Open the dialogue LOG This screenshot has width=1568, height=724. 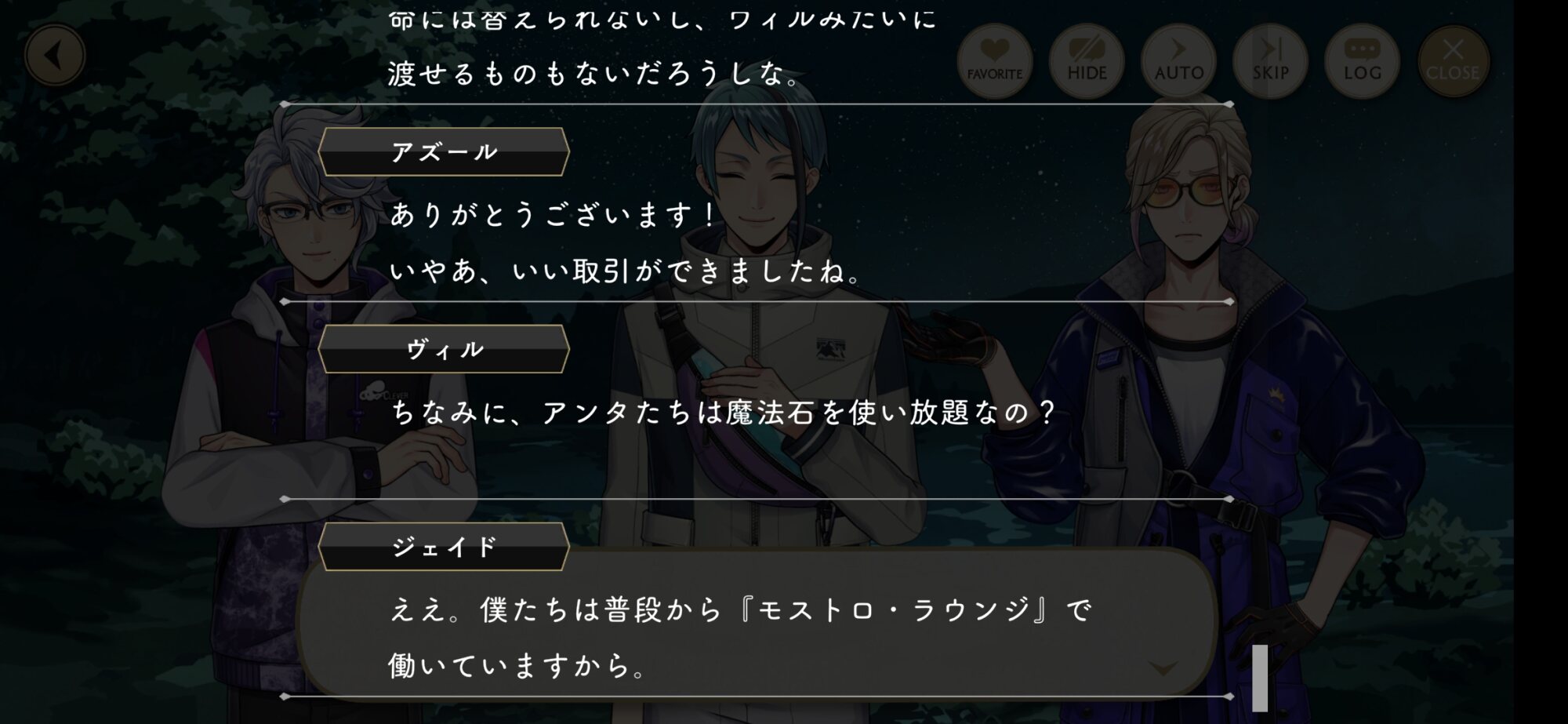pos(1362,61)
